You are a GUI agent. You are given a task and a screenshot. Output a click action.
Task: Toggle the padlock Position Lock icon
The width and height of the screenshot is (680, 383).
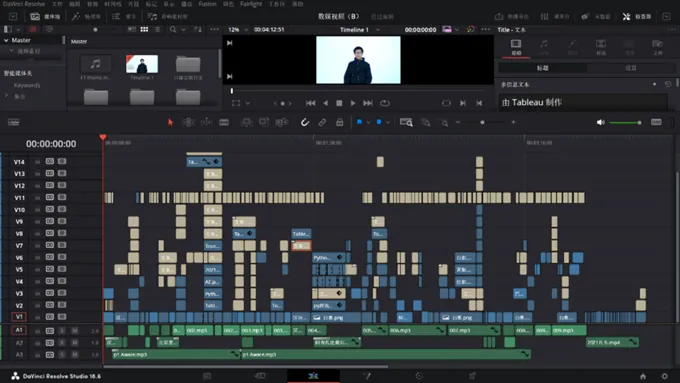point(340,122)
